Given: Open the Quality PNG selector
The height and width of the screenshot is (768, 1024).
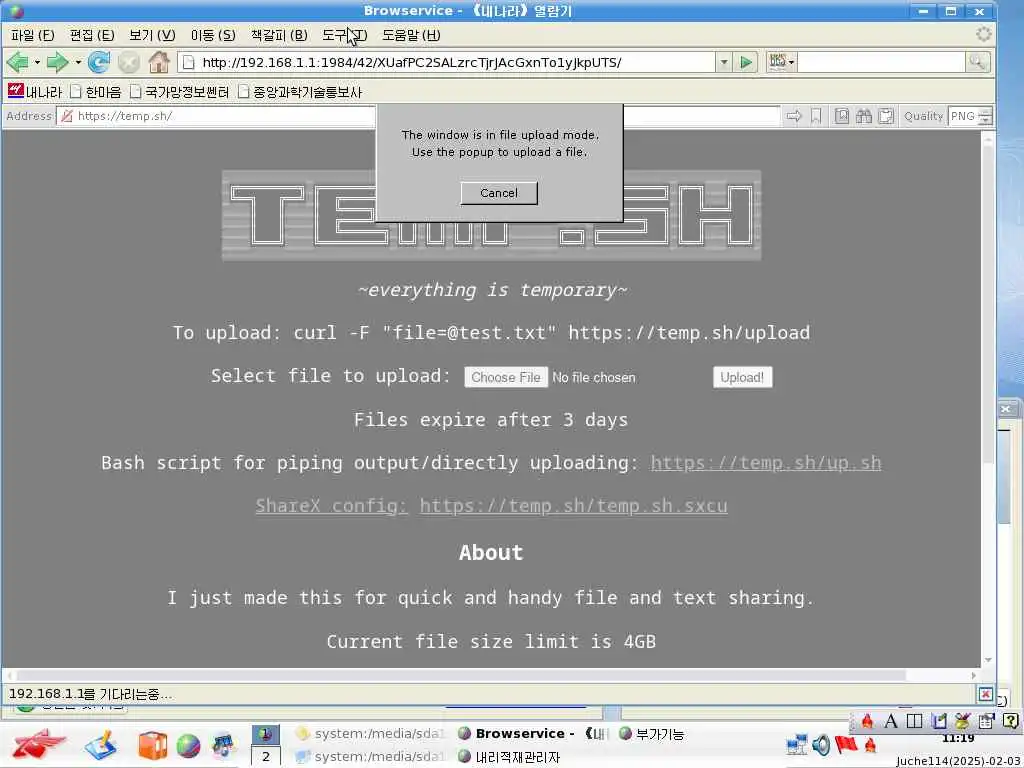Looking at the screenshot, I should tap(970, 116).
